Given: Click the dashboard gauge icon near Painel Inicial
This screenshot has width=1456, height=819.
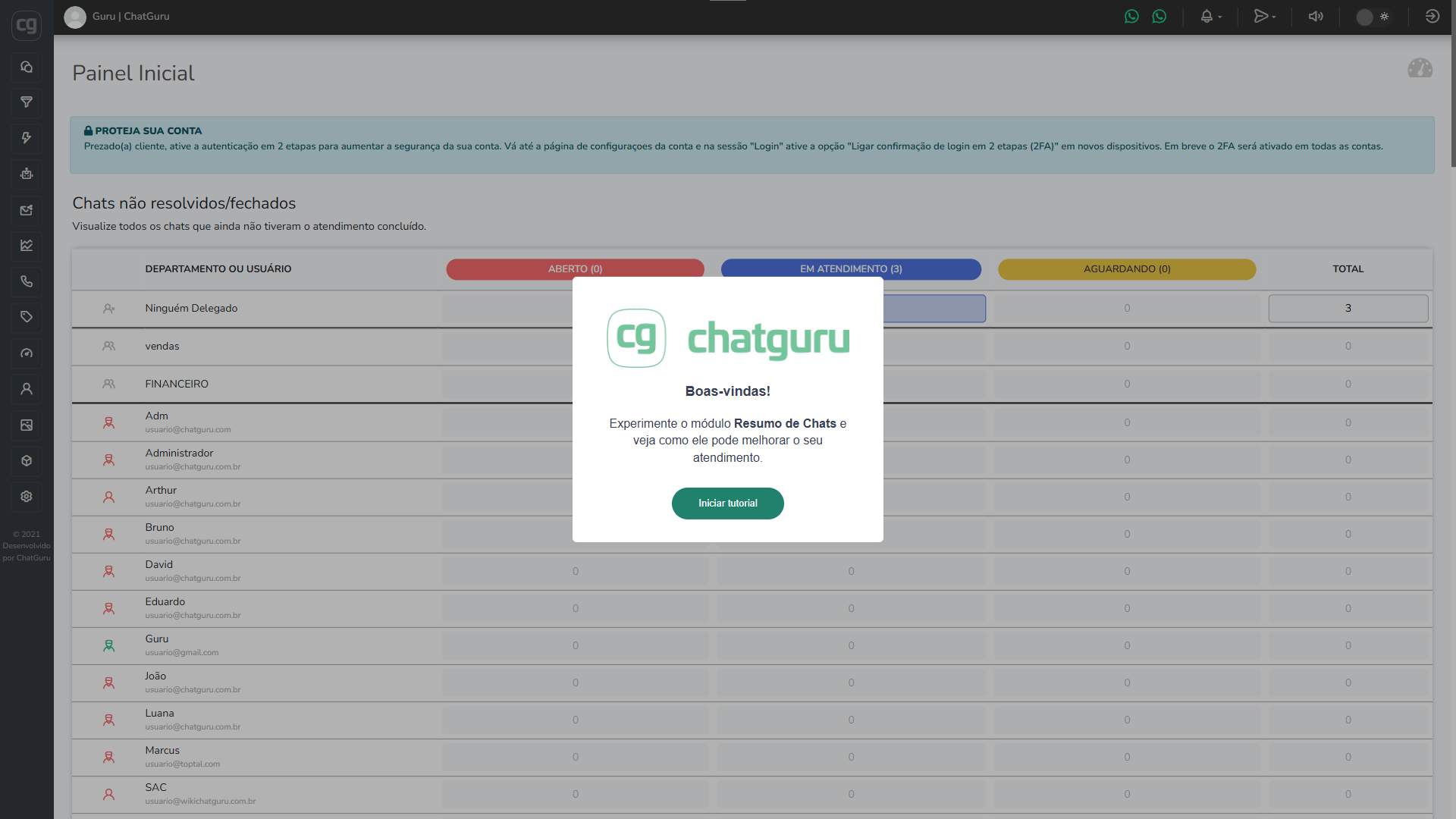Looking at the screenshot, I should (x=1420, y=68).
